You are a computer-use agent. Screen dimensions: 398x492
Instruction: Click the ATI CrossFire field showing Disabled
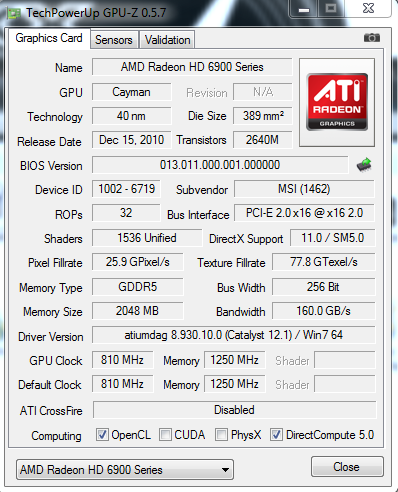(234, 410)
